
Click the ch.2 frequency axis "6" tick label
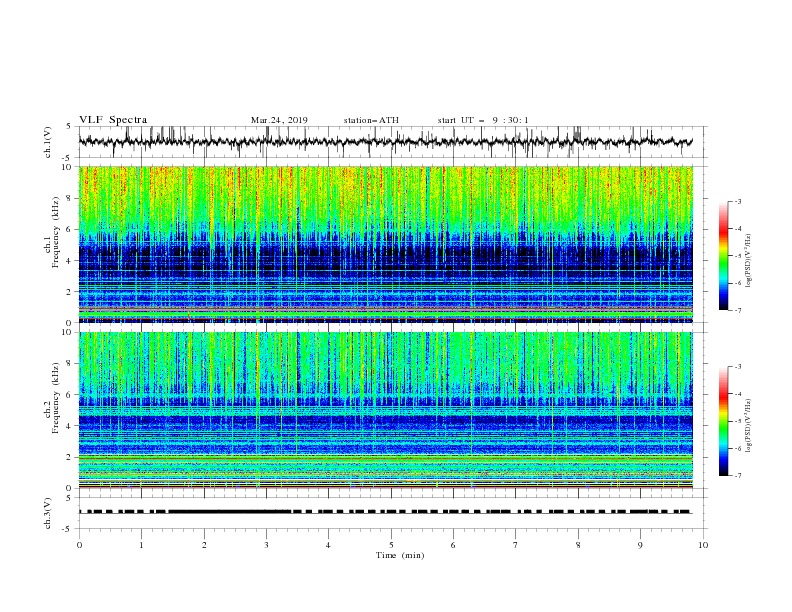coord(70,394)
